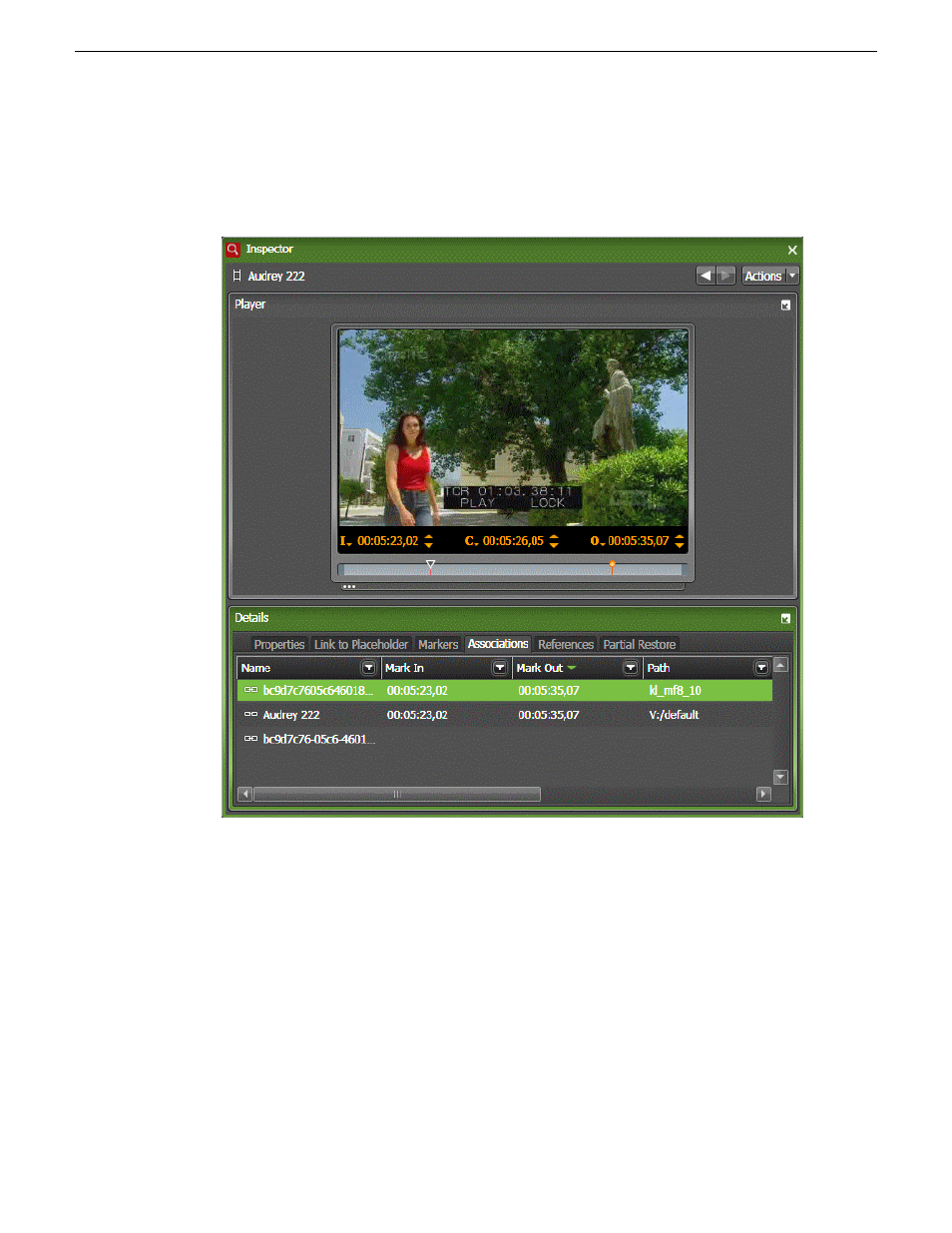
Task: Adjust the mark-in timecode stepper
Action: (429, 541)
